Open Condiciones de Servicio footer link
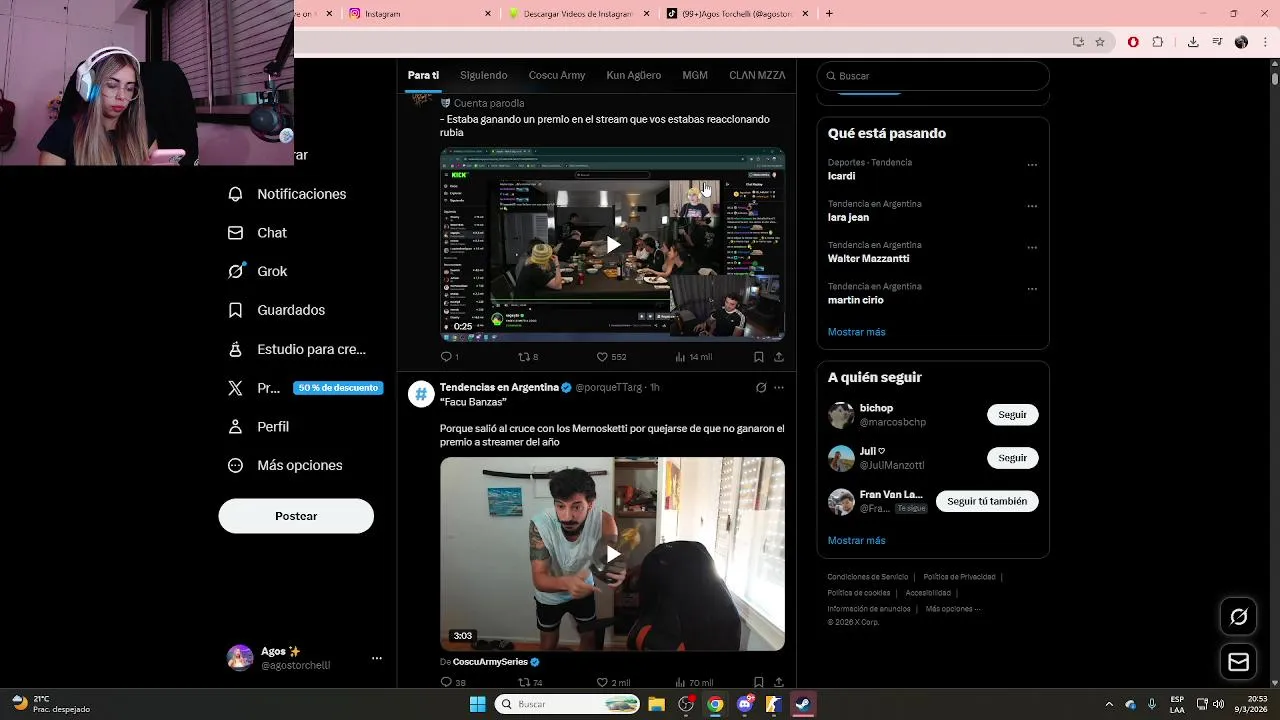Viewport: 1280px width, 720px height. [868, 577]
